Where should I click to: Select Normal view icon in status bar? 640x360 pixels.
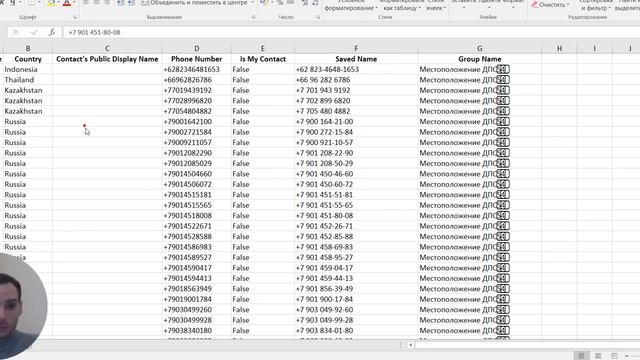581,356
